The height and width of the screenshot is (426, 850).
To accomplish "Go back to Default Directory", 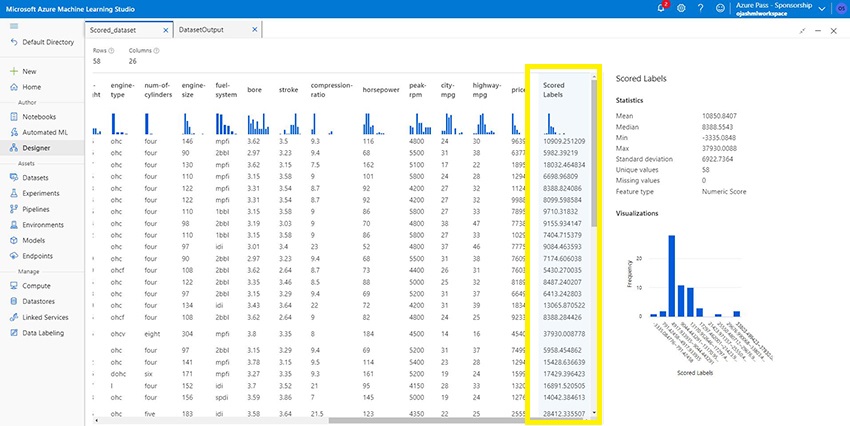I will 40,43.
